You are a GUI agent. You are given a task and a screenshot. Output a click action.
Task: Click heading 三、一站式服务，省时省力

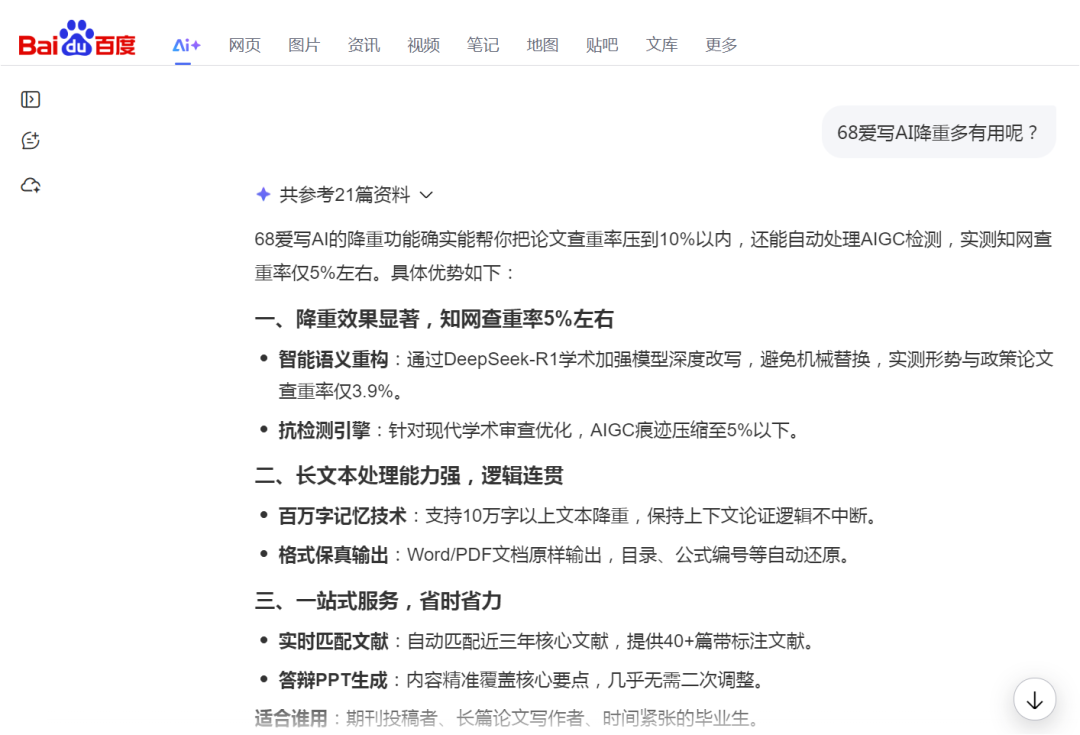tap(377, 601)
